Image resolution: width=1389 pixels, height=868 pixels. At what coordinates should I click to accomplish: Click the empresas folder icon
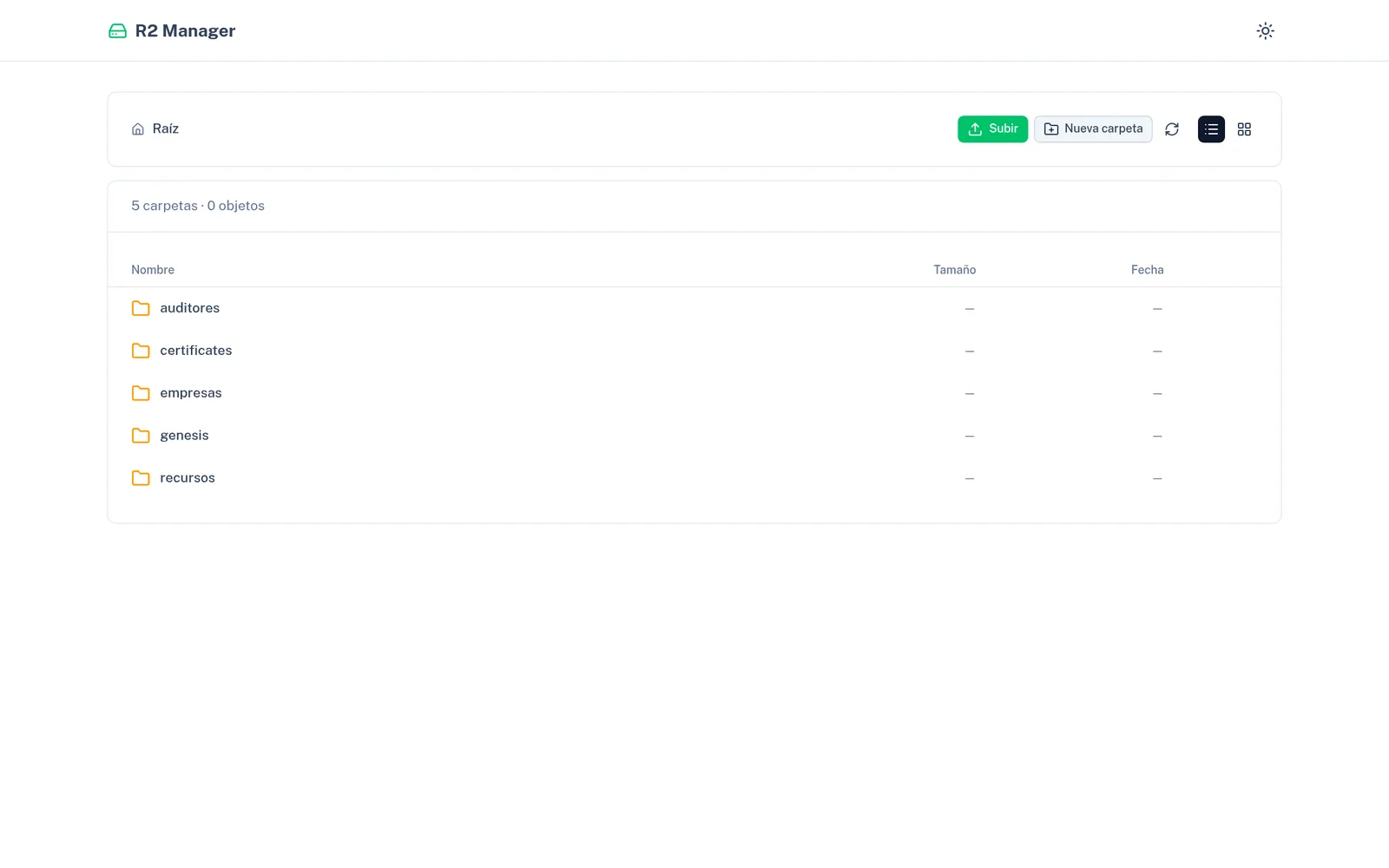pos(141,393)
